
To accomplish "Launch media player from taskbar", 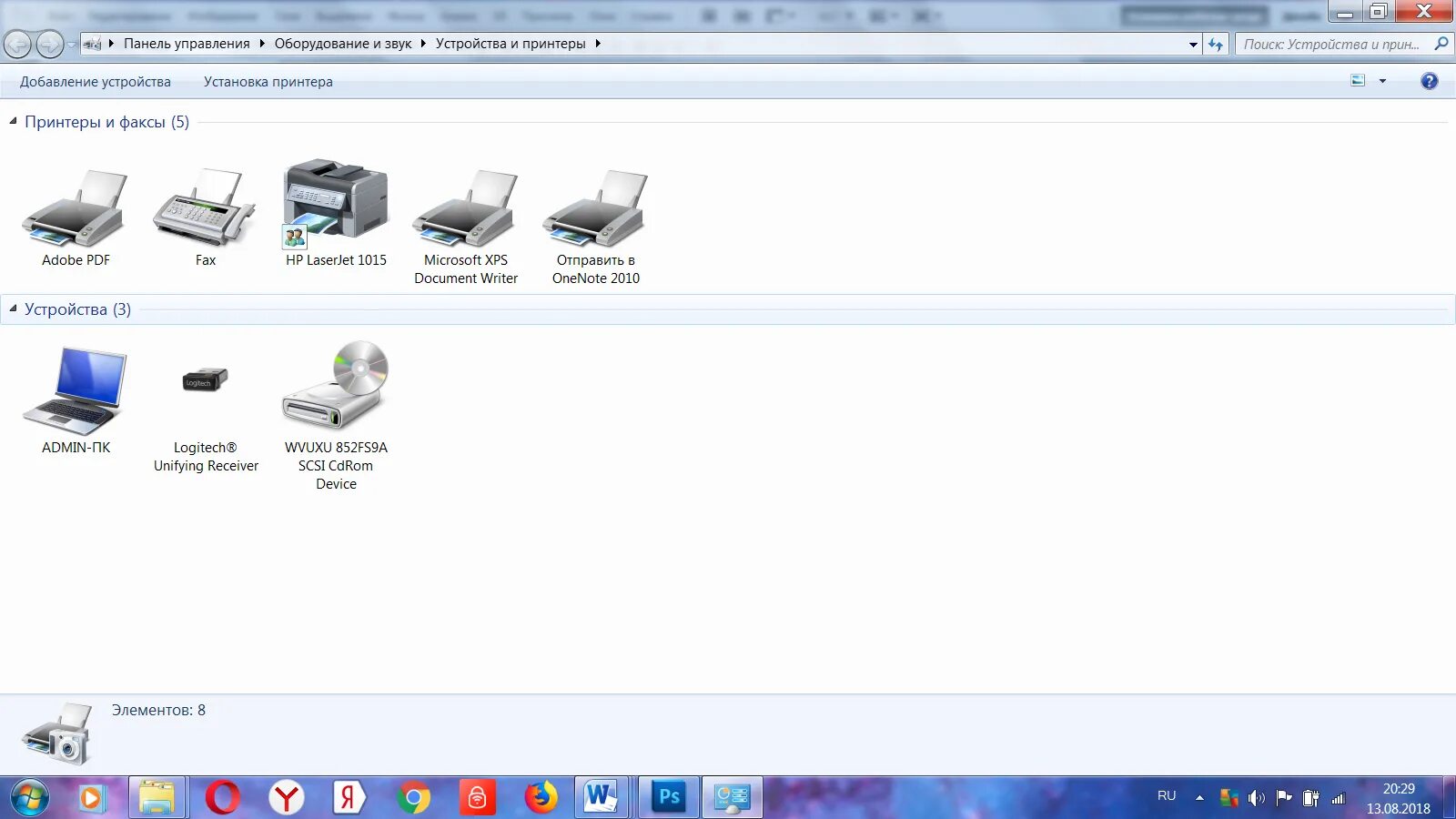I will coord(91,798).
